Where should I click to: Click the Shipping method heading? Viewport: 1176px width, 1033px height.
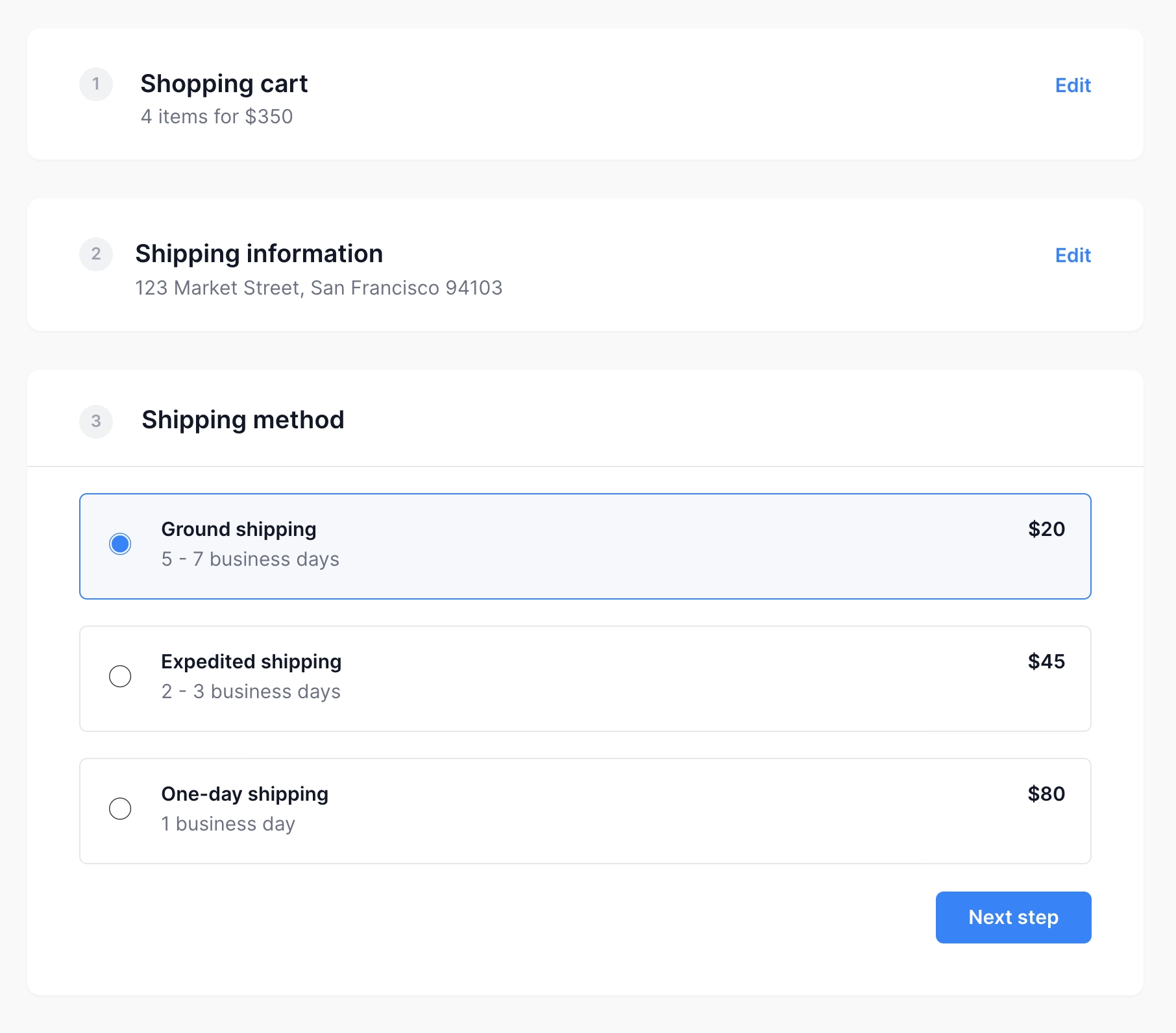243,420
